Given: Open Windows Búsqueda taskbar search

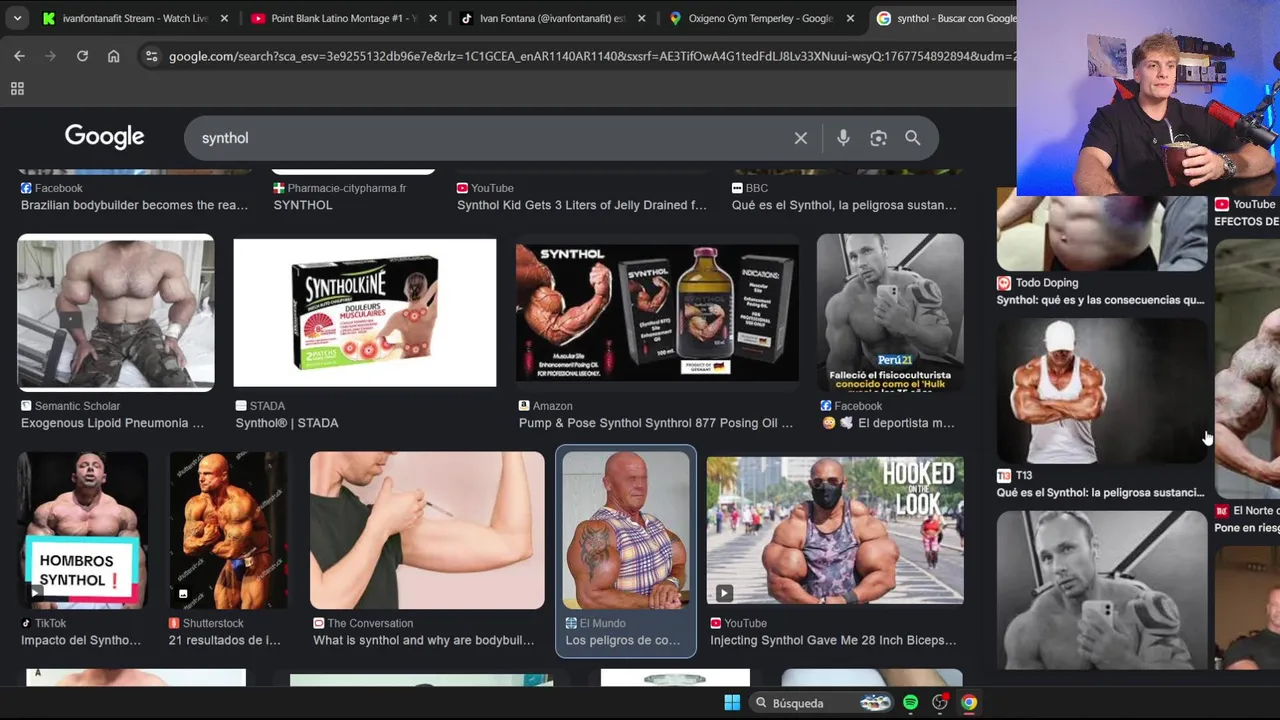Looking at the screenshot, I should (x=820, y=702).
